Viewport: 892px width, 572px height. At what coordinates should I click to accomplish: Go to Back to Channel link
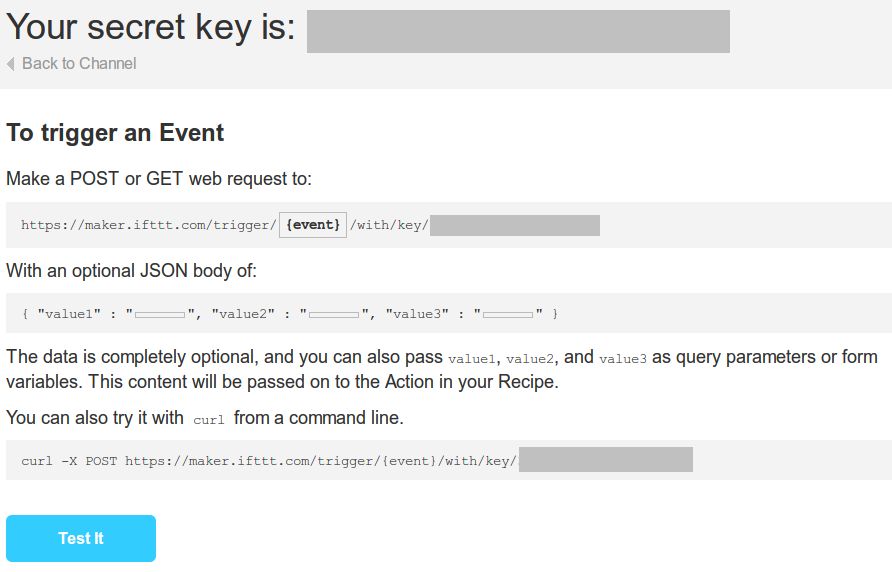tap(79, 64)
